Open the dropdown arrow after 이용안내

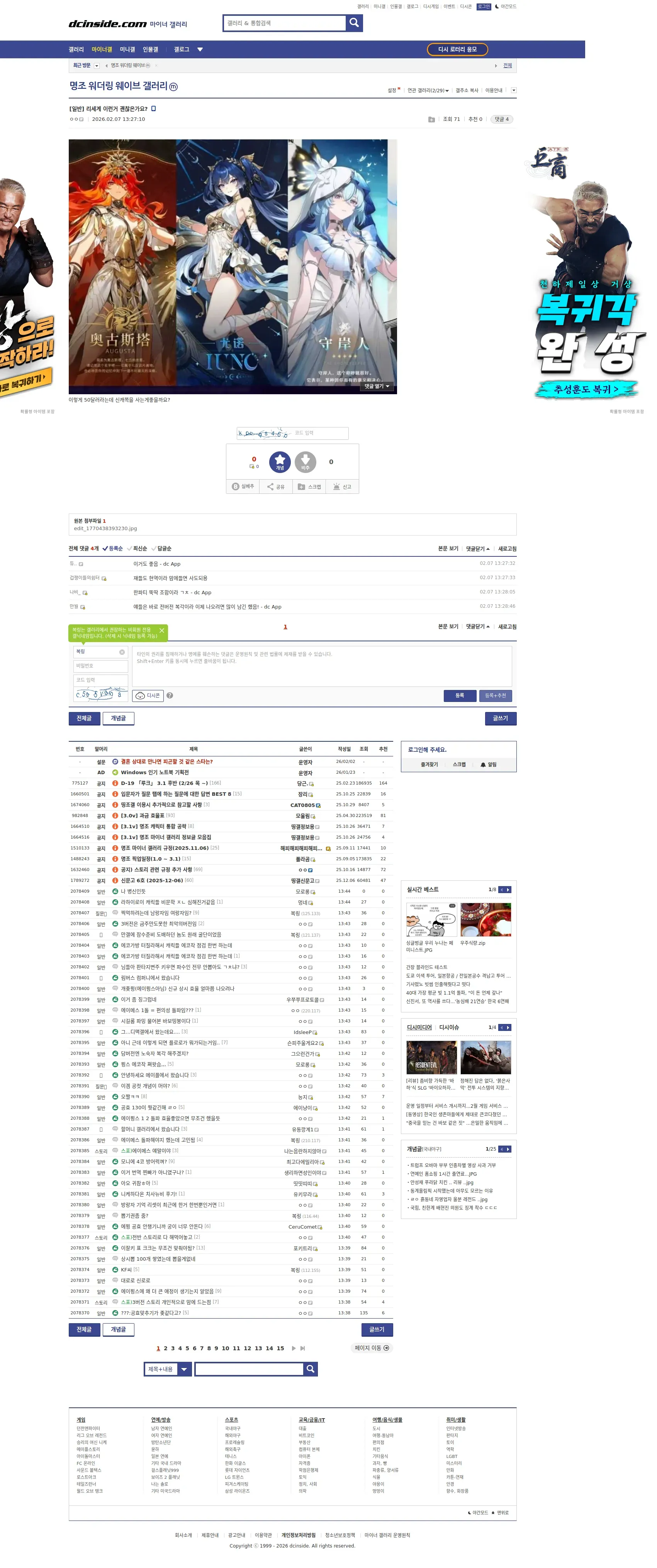coord(514,91)
